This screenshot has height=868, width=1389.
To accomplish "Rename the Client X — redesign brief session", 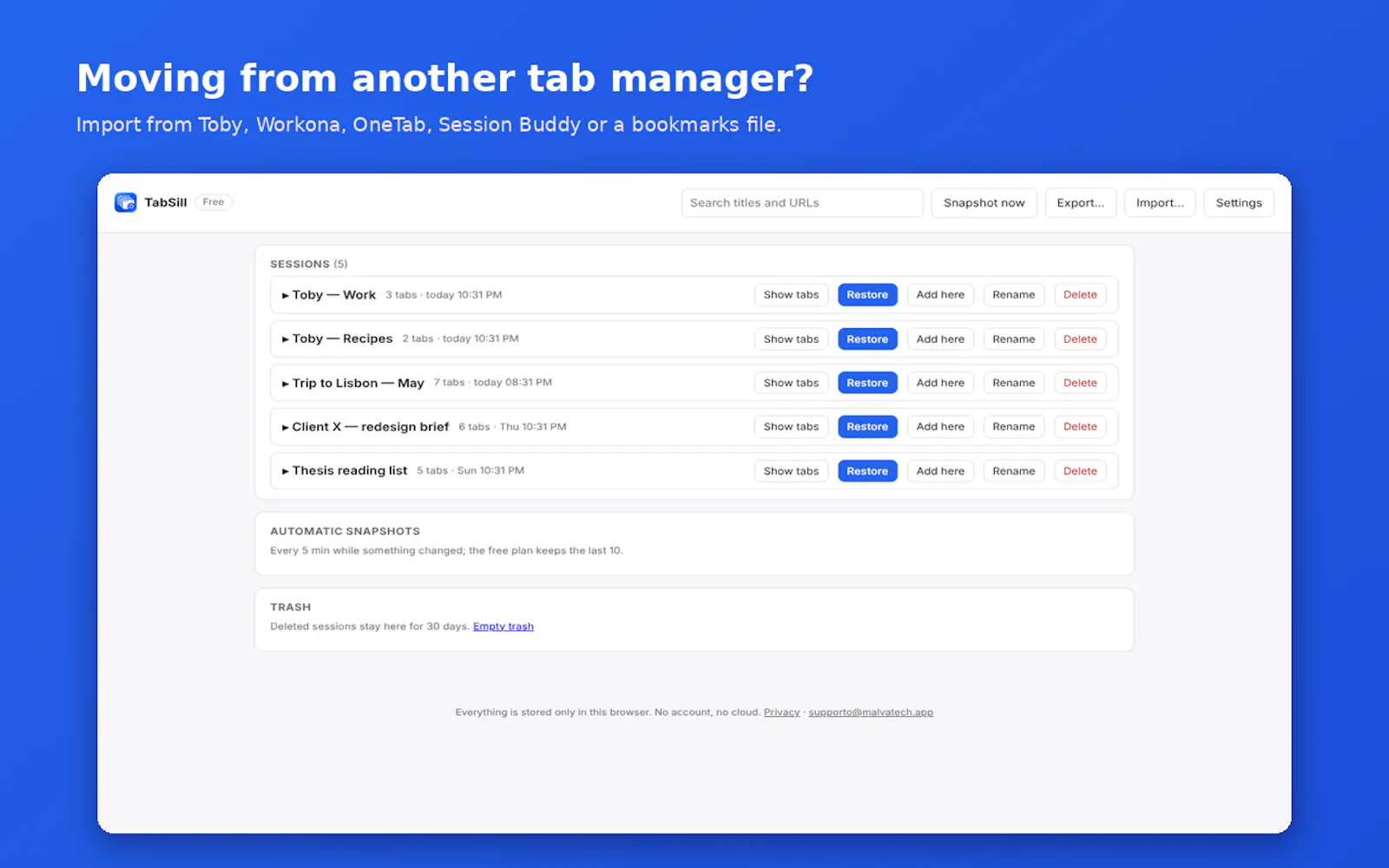I will click(1014, 427).
